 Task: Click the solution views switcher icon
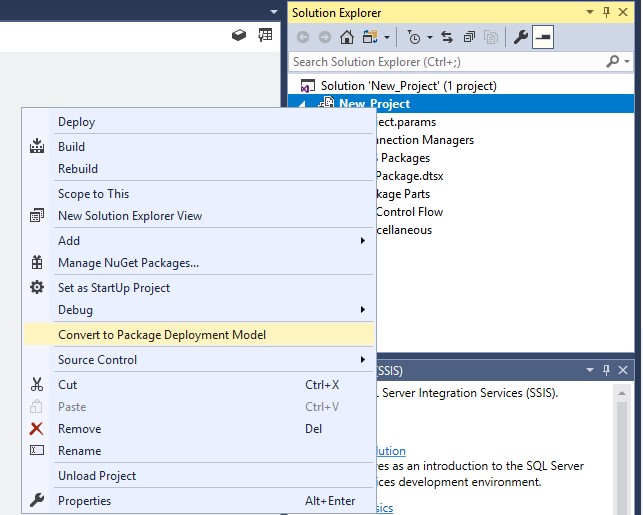(372, 38)
